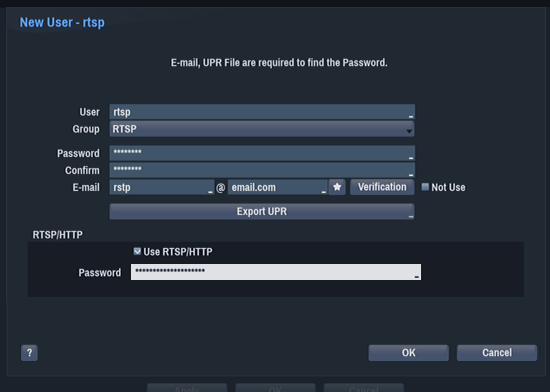550x392 pixels.
Task: Click the RTSP/HTTP section heading
Action: click(x=58, y=235)
